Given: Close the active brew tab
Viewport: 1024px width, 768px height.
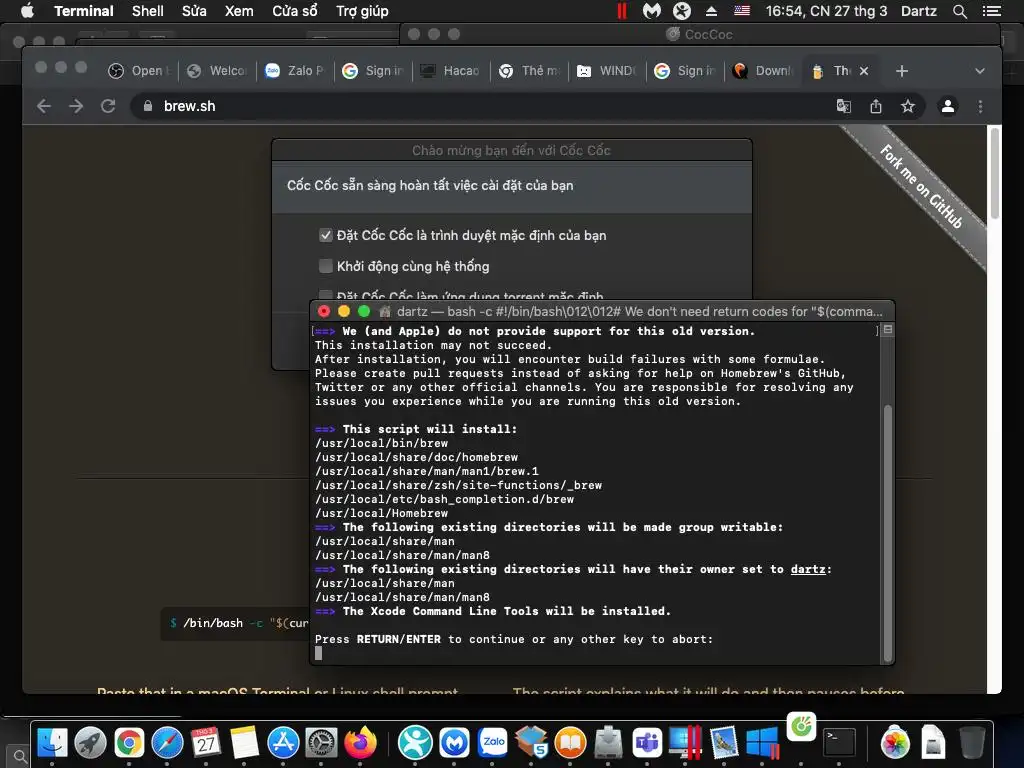Looking at the screenshot, I should [x=864, y=71].
